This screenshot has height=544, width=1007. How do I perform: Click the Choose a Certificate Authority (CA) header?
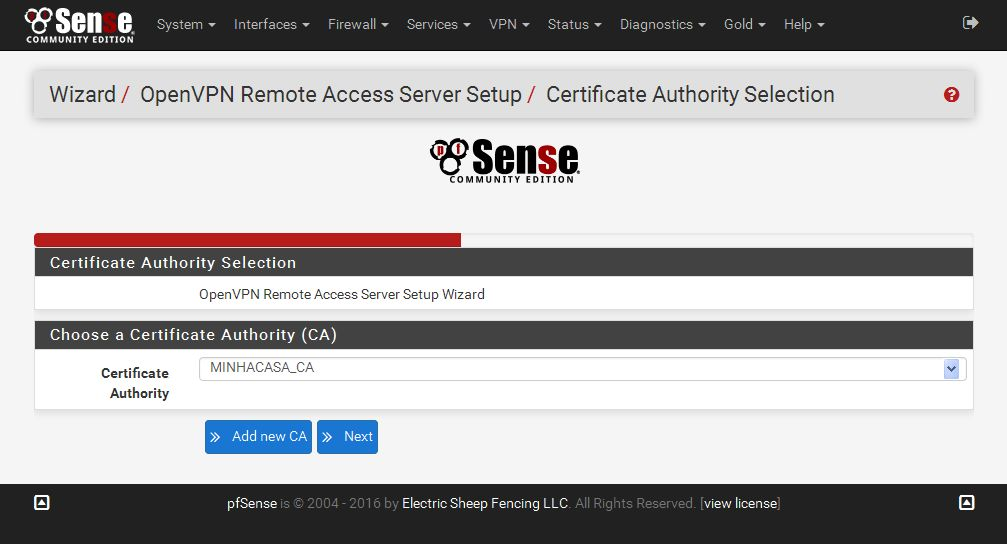(504, 335)
